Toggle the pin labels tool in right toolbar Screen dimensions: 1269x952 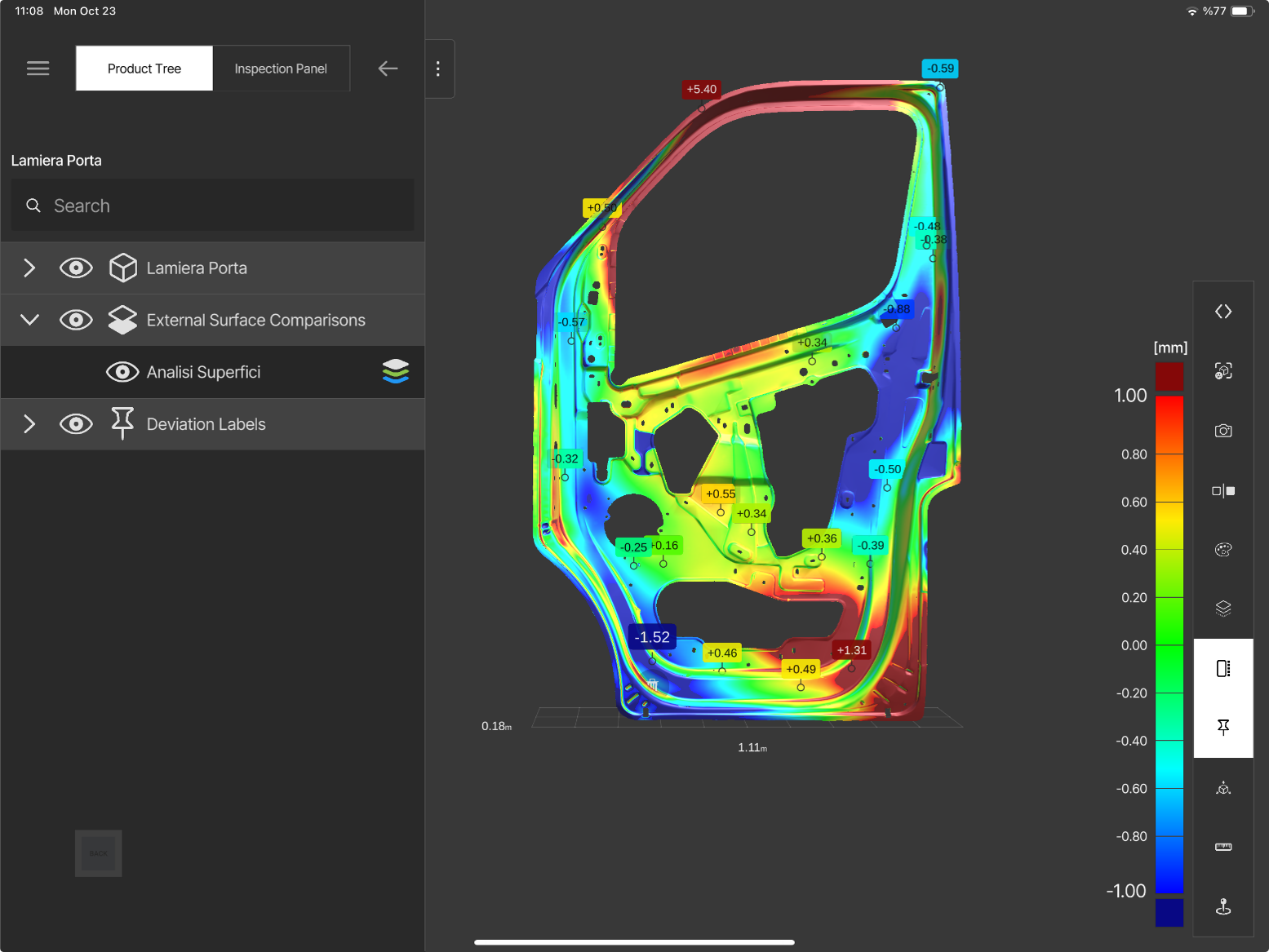(x=1223, y=728)
